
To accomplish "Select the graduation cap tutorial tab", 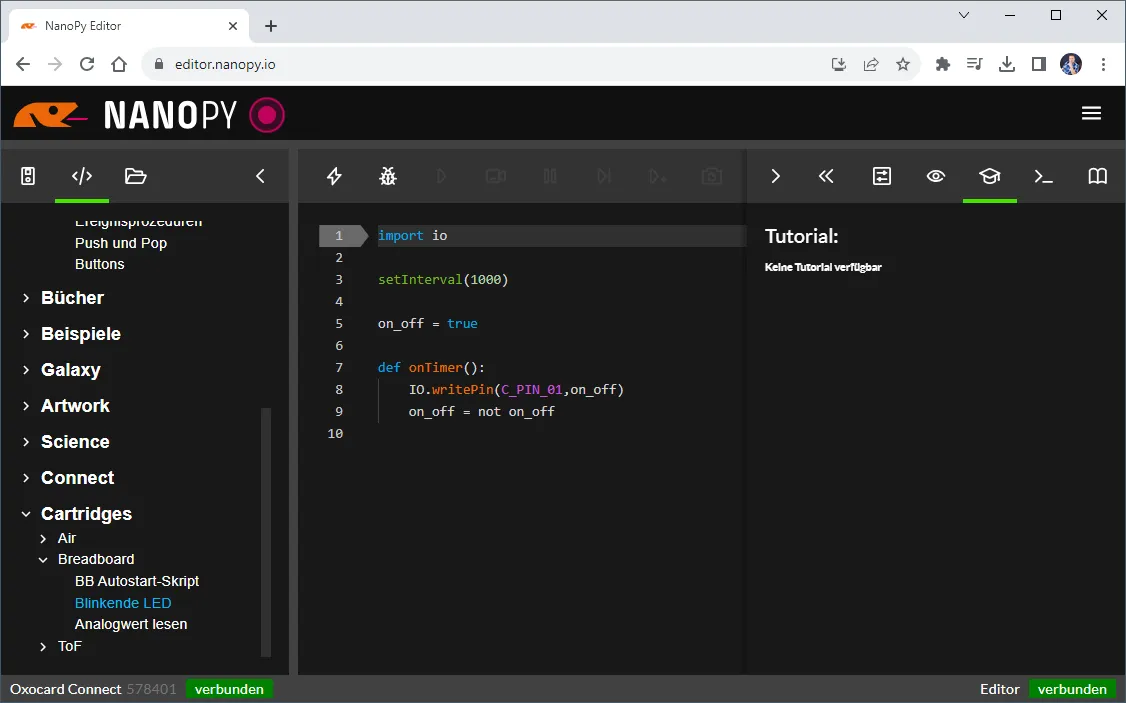I will [x=989, y=176].
